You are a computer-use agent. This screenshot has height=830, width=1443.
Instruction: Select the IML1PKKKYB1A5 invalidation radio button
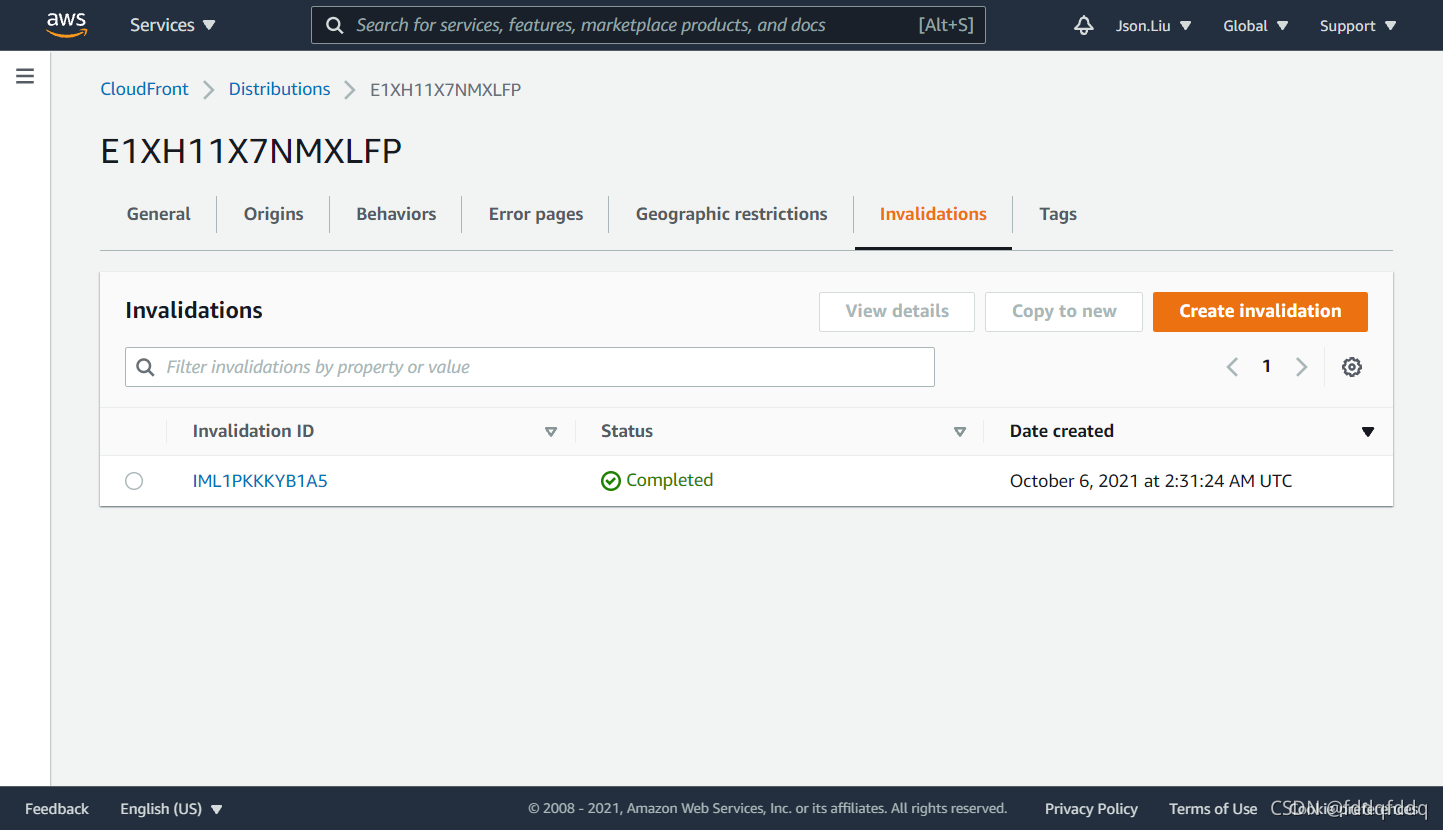tap(134, 481)
